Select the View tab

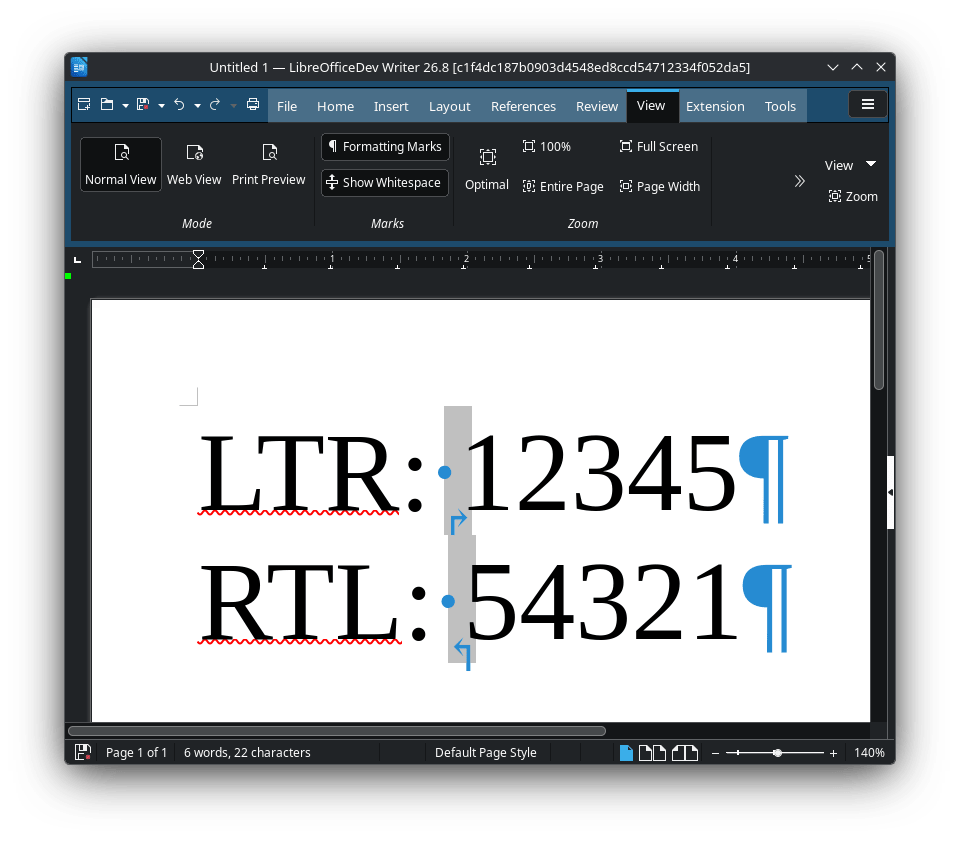pyautogui.click(x=651, y=106)
